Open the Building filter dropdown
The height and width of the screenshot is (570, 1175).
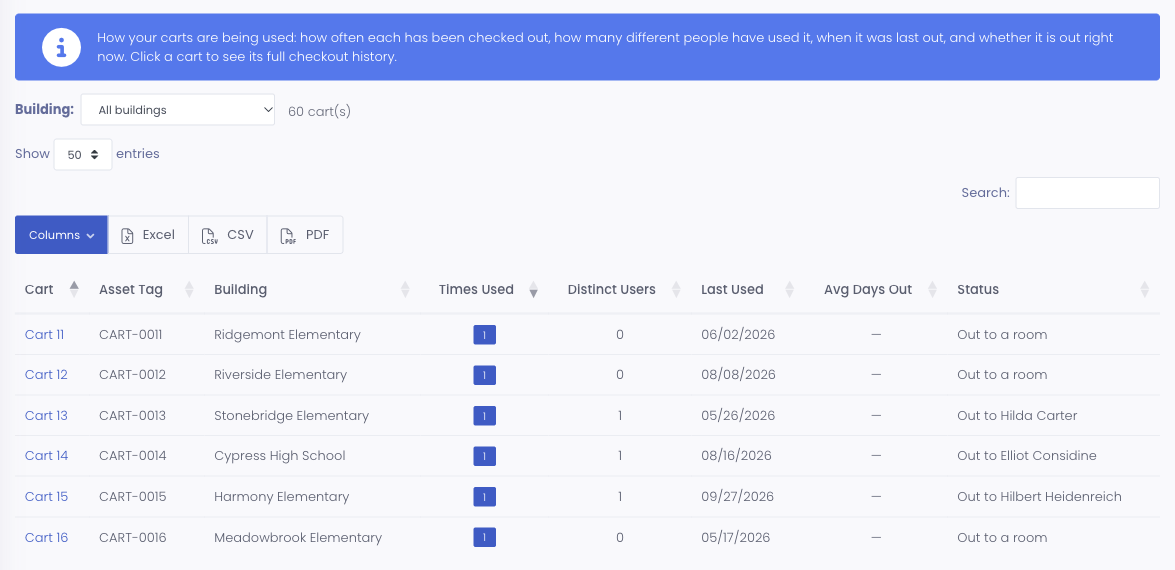coord(178,110)
